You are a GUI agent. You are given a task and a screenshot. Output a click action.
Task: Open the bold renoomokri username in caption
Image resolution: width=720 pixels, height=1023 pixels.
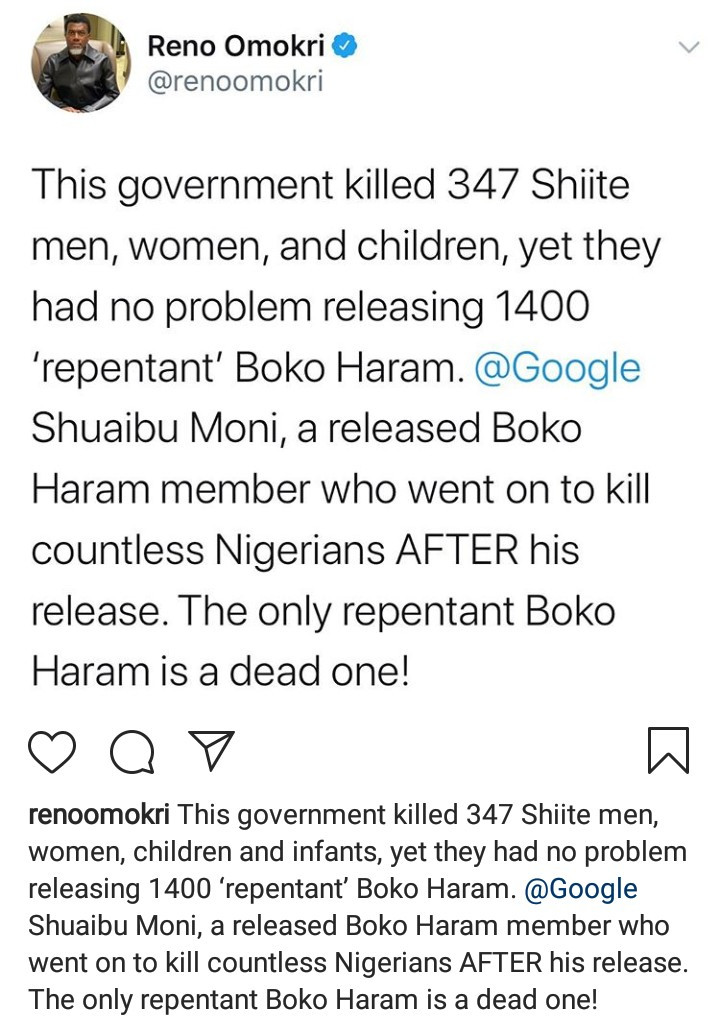pos(99,816)
